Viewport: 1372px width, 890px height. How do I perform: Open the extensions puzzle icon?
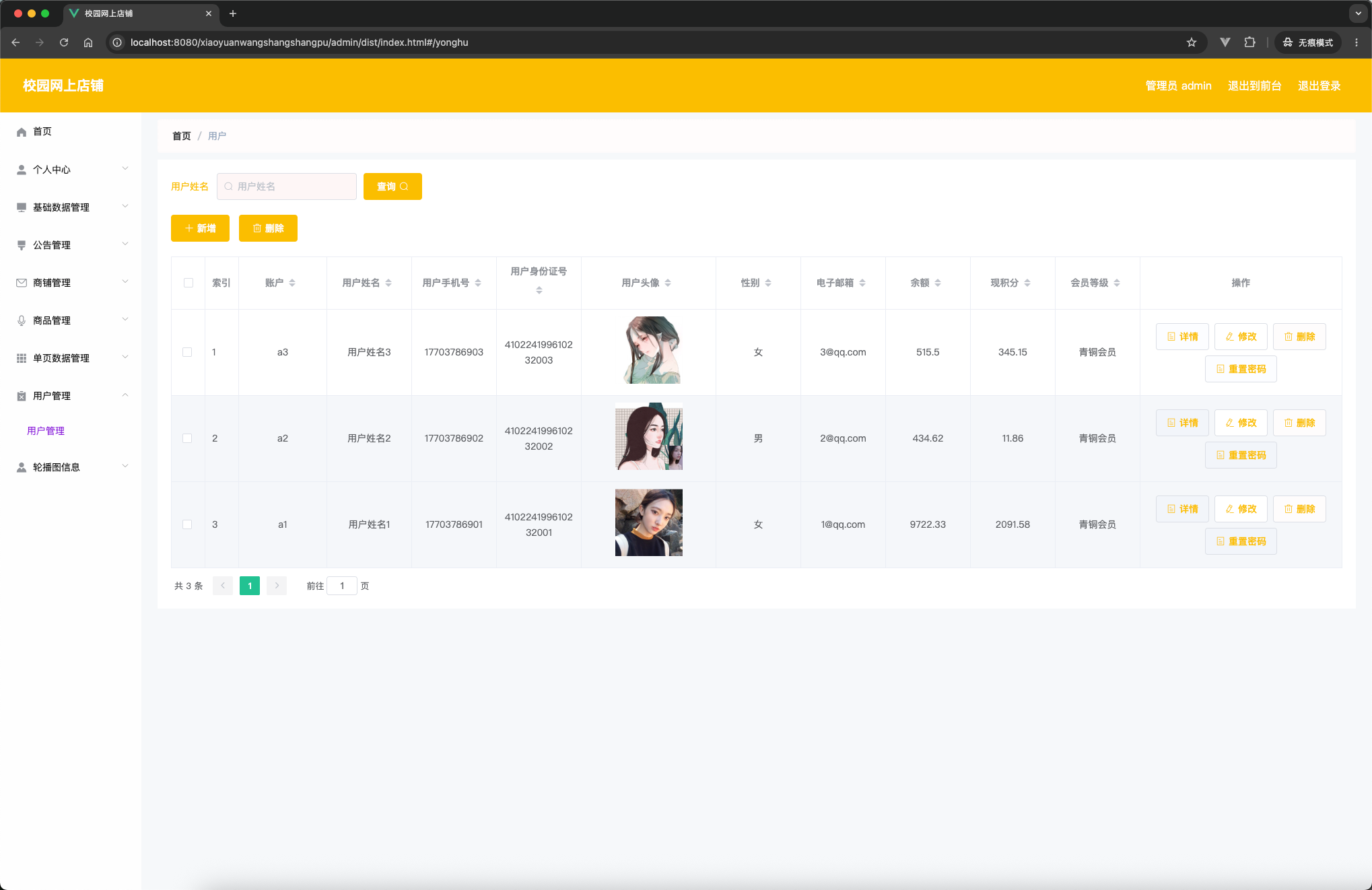[x=1250, y=42]
